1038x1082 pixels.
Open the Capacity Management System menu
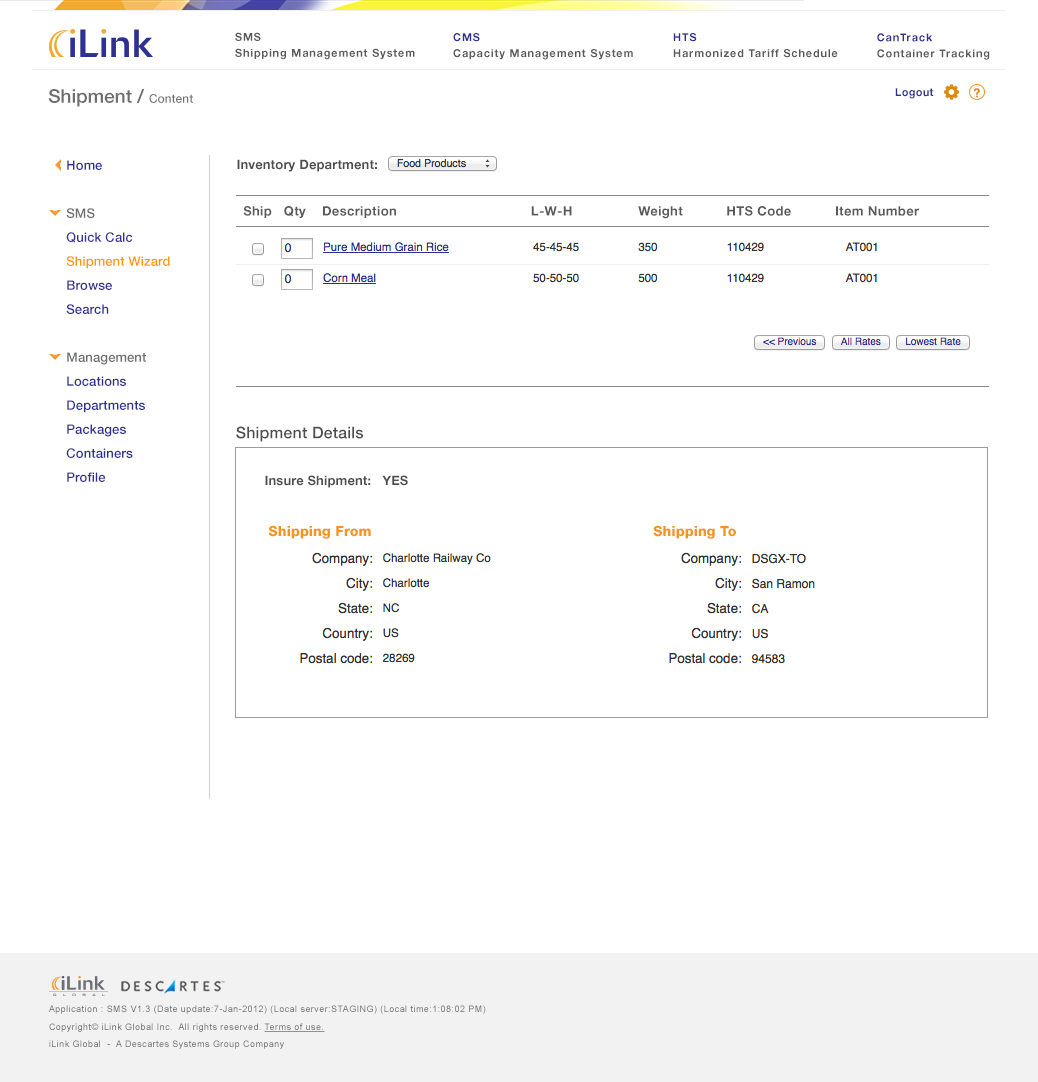coord(542,45)
